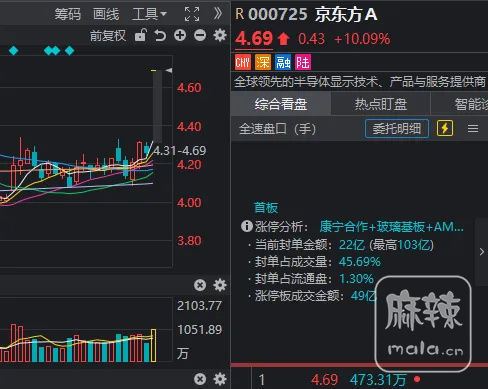Screen dimensions: 488x389
Task: Click the current price 4.69 in header
Action: pyautogui.click(x=254, y=38)
